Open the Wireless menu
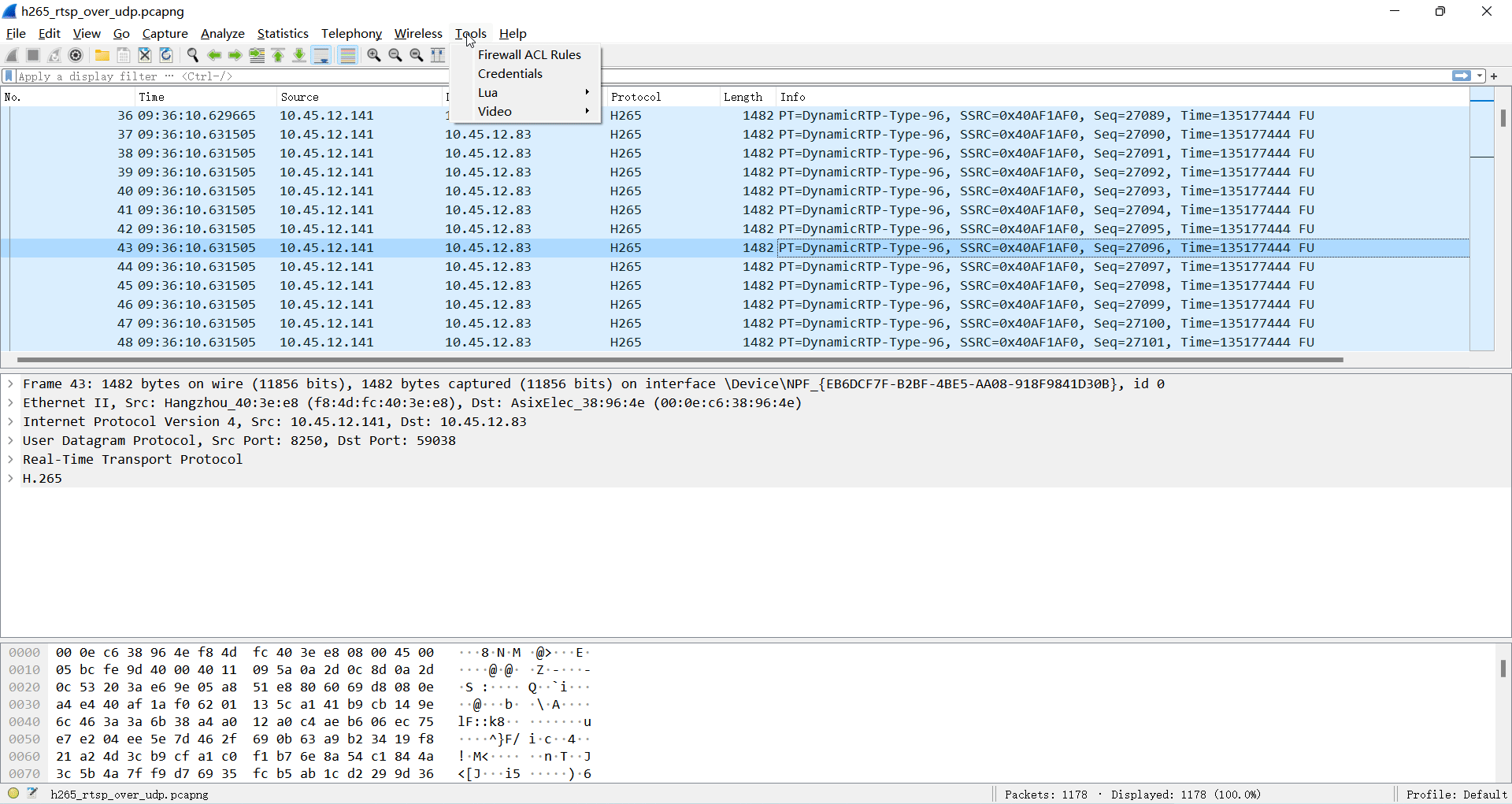Screen dimensions: 1512x804 pyautogui.click(x=418, y=34)
